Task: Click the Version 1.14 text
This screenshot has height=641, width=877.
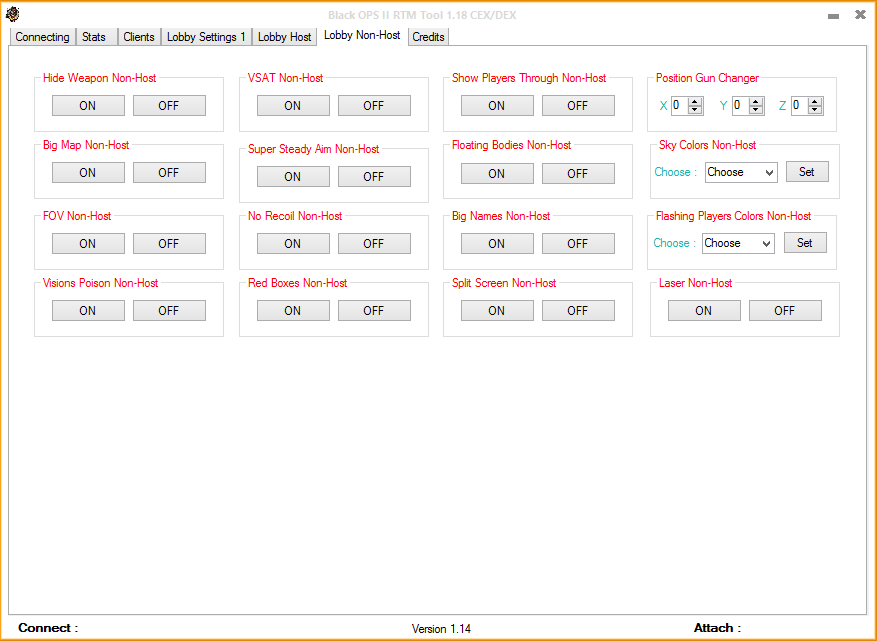Action: 441,629
